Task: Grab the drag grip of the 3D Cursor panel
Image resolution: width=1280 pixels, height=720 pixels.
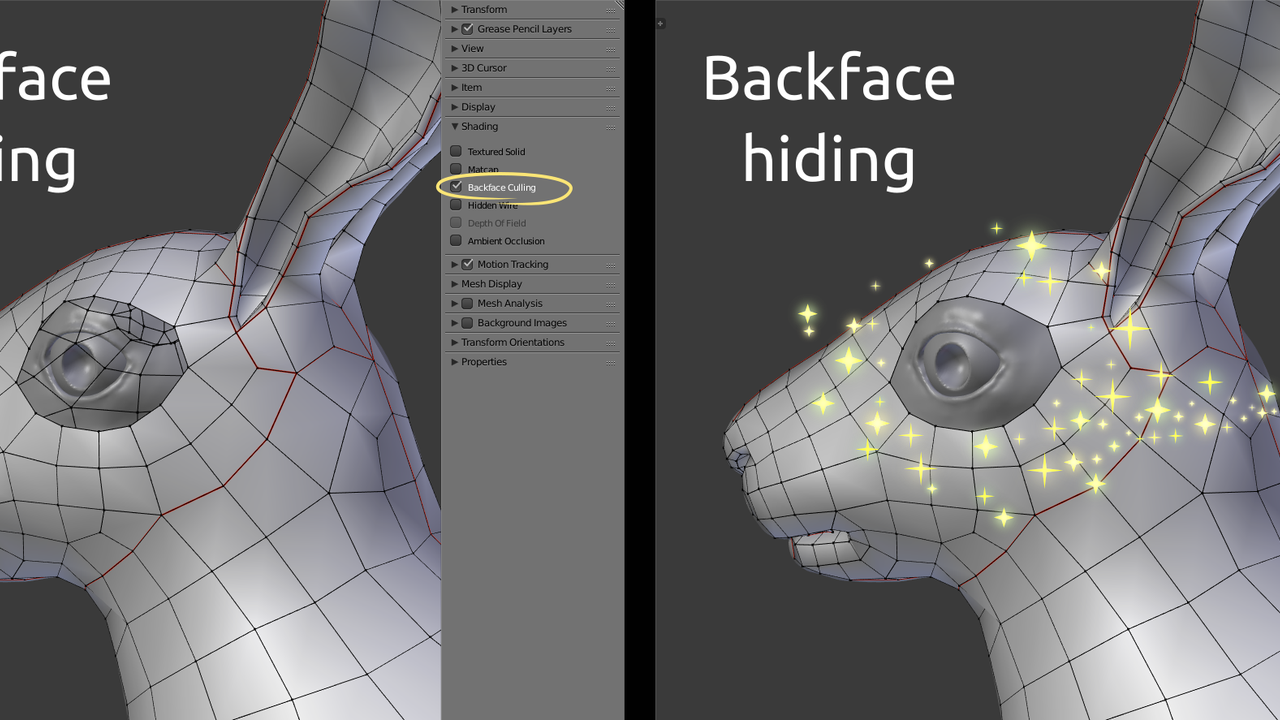Action: click(609, 68)
